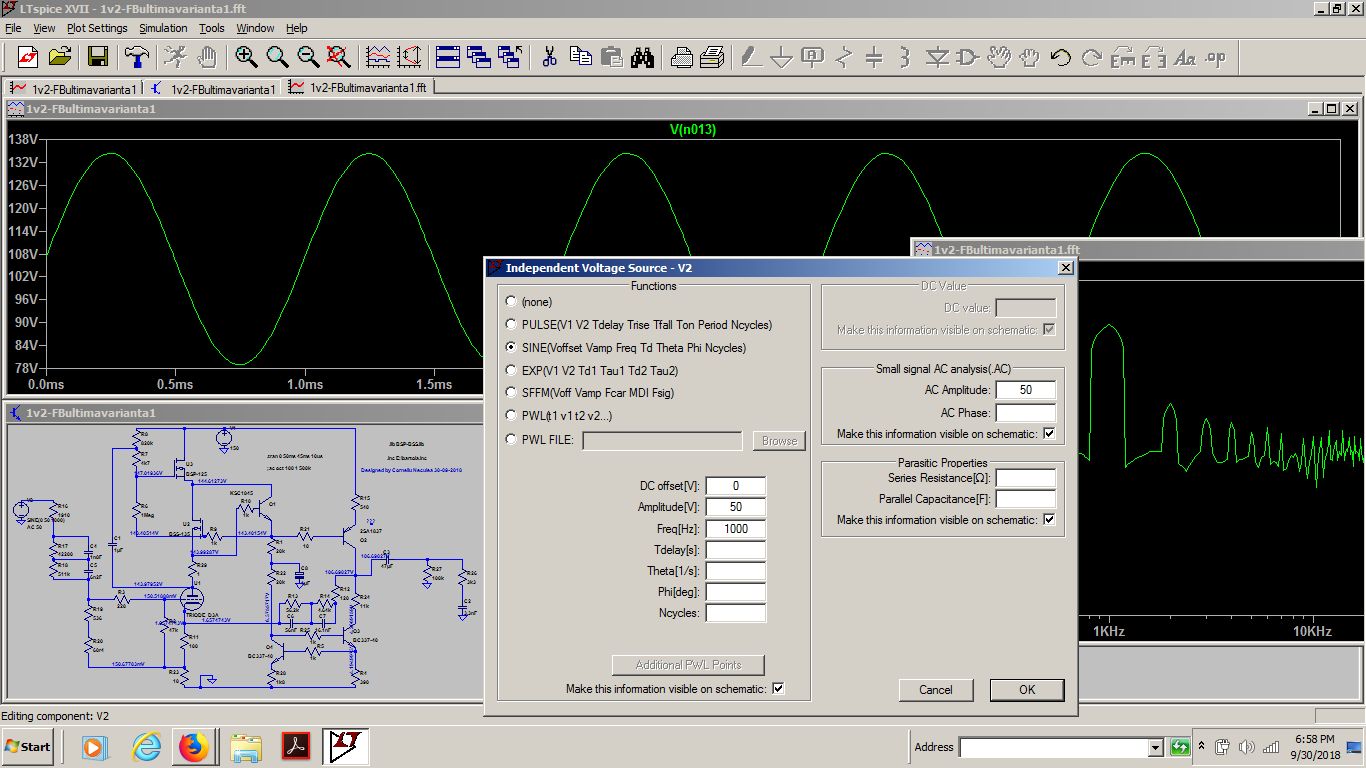Screen dimensions: 1366x768
Task: Open the Window menu
Action: coord(255,28)
